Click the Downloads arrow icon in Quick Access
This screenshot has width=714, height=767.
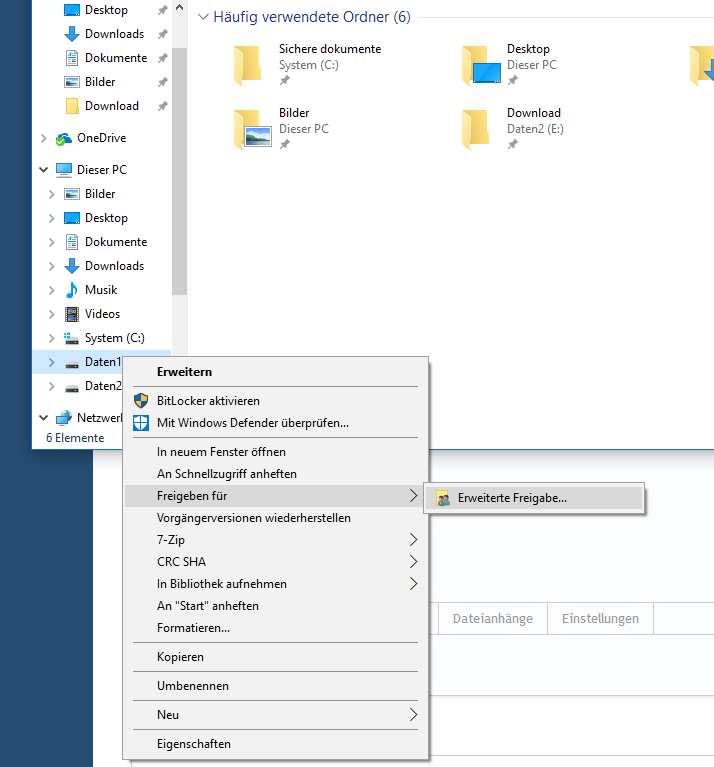click(x=72, y=34)
